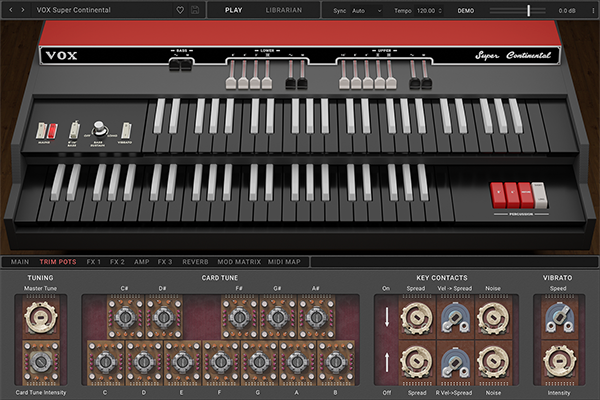Toggle the white Short/Long Percussion rocker
This screenshot has width=600, height=400.
coord(540,195)
